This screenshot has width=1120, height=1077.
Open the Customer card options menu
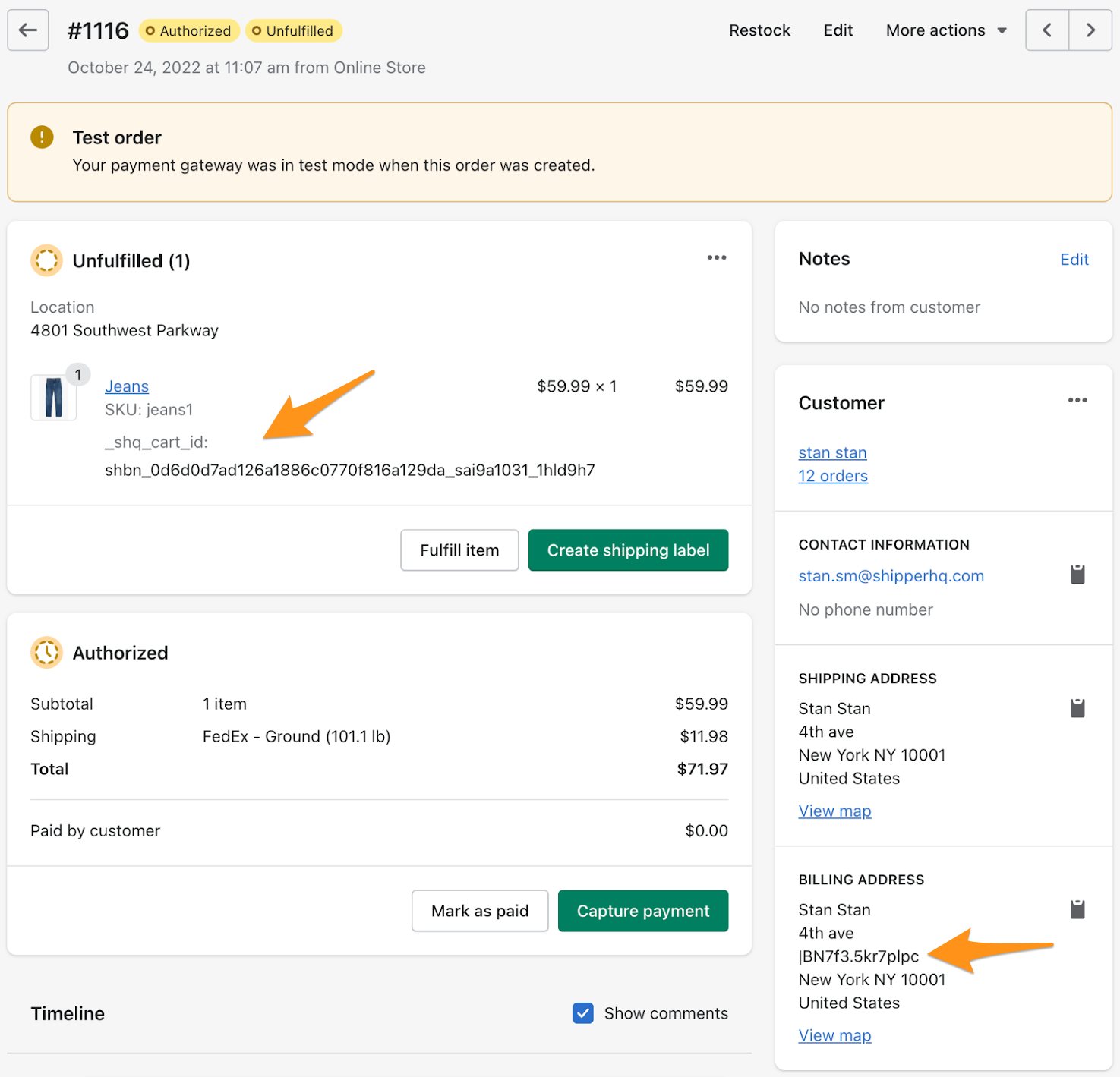[x=1077, y=401]
